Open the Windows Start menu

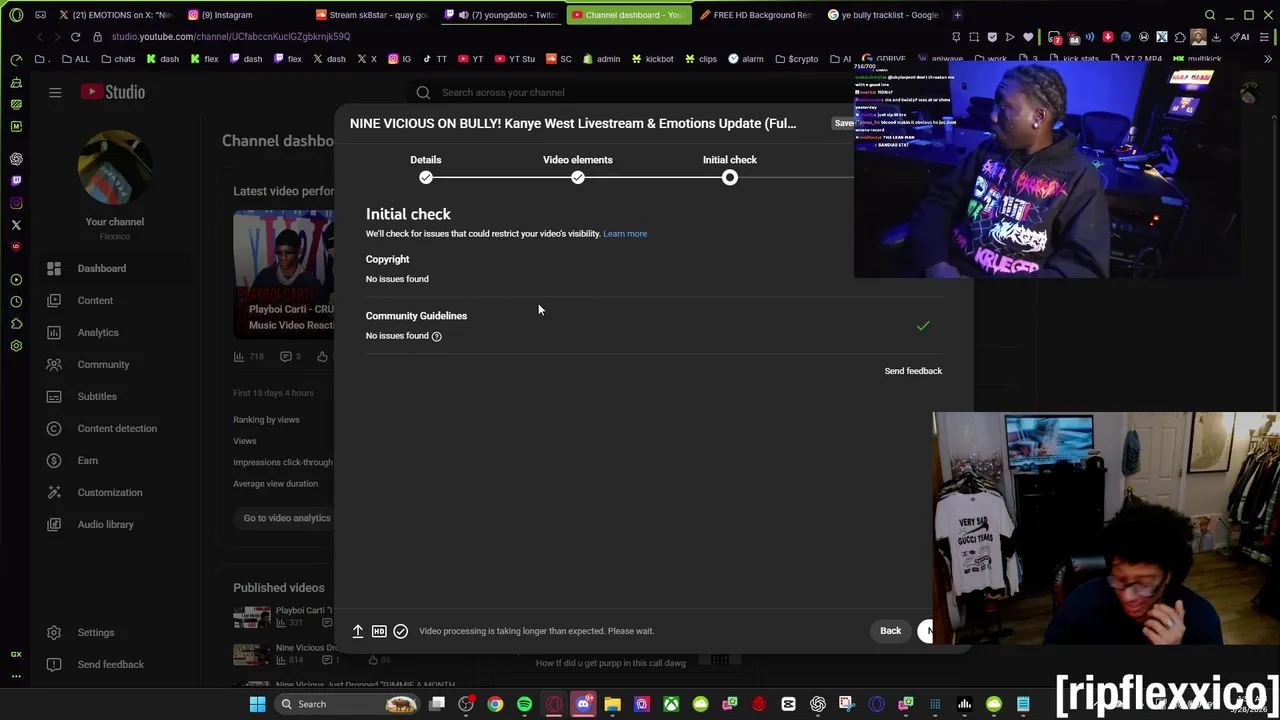pyautogui.click(x=257, y=704)
